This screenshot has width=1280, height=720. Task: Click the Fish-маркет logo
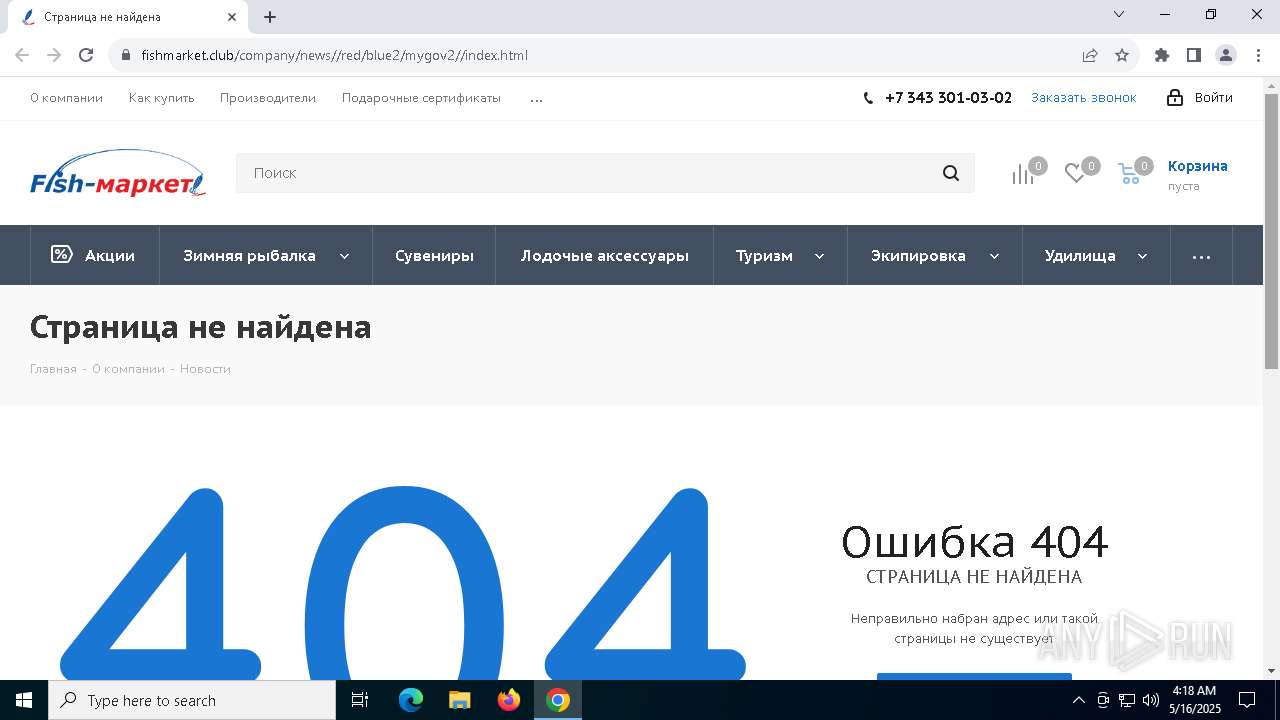click(118, 173)
